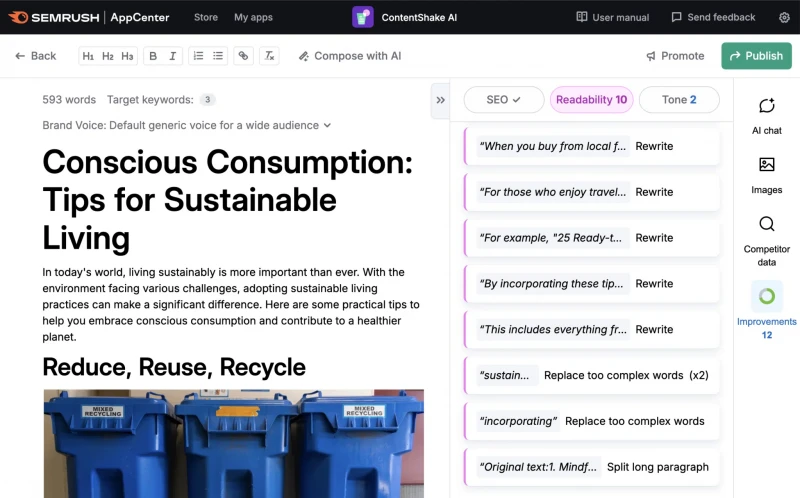This screenshot has height=498, width=800.
Task: Insert a numbered list
Action: (198, 56)
